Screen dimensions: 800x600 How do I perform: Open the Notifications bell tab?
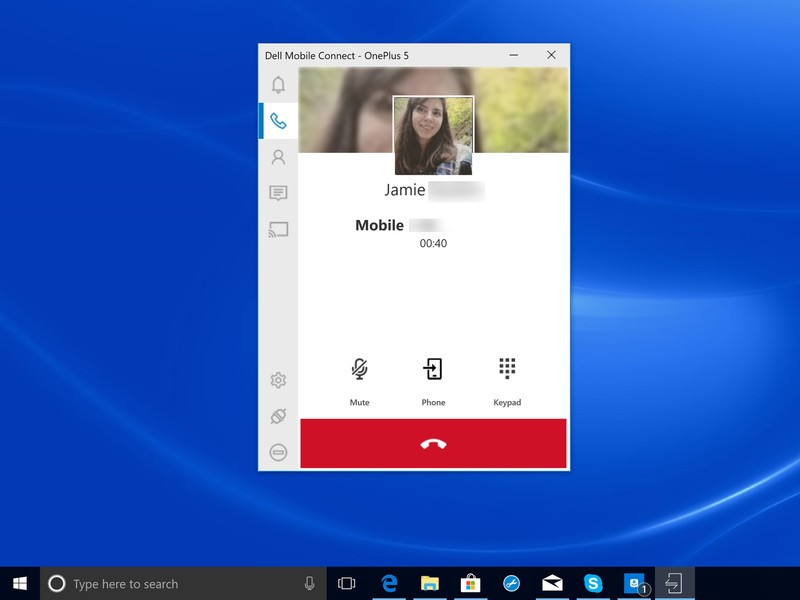click(278, 85)
